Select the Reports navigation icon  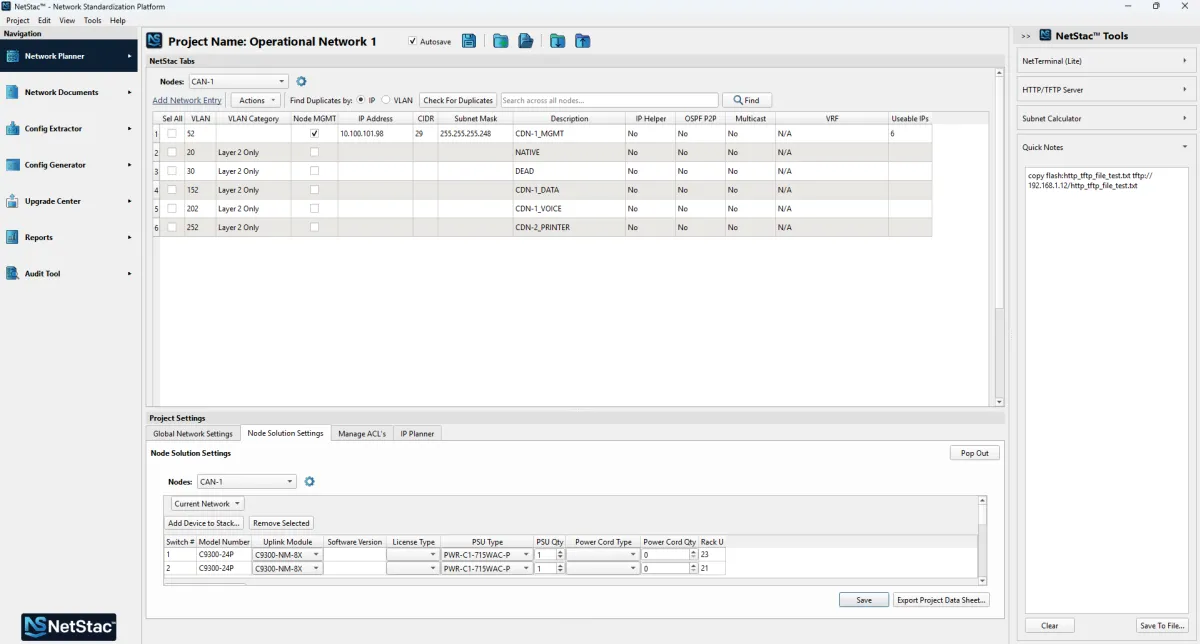[13, 237]
